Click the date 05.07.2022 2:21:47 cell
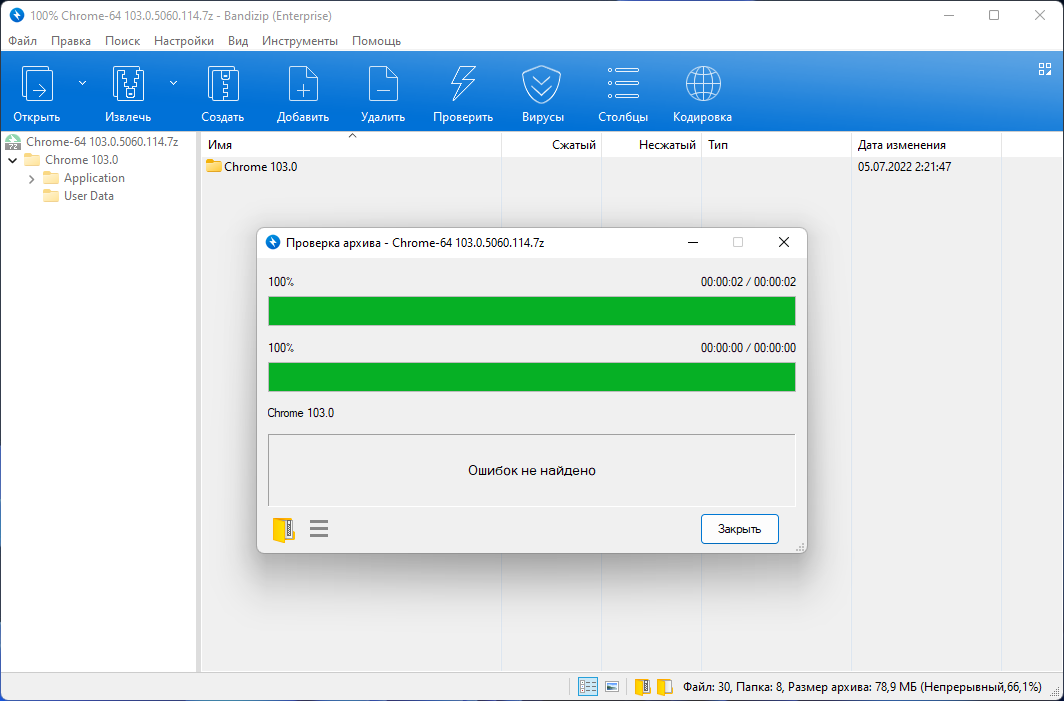The image size is (1064, 701). tap(904, 167)
